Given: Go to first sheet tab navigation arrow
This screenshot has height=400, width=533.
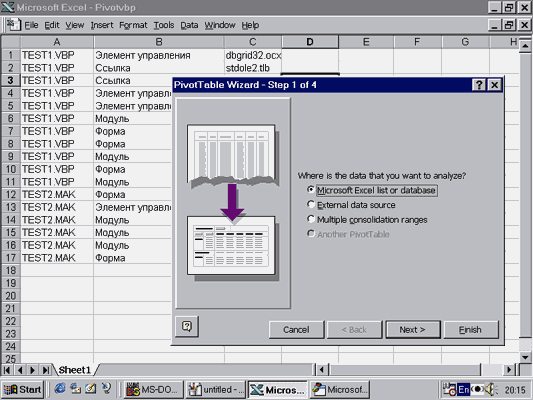Looking at the screenshot, I should click(x=7, y=370).
